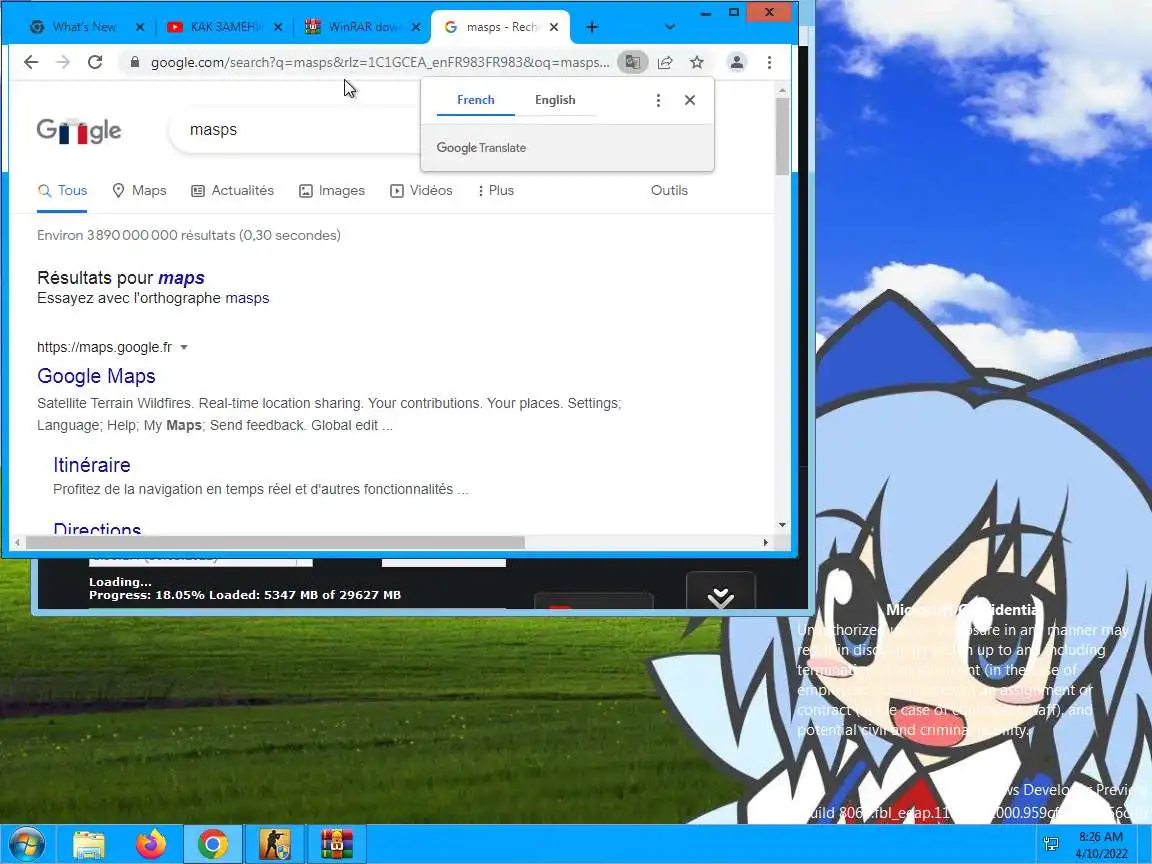The image size is (1152, 864).
Task: Click the vertical scrollbar thumb
Action: [782, 136]
